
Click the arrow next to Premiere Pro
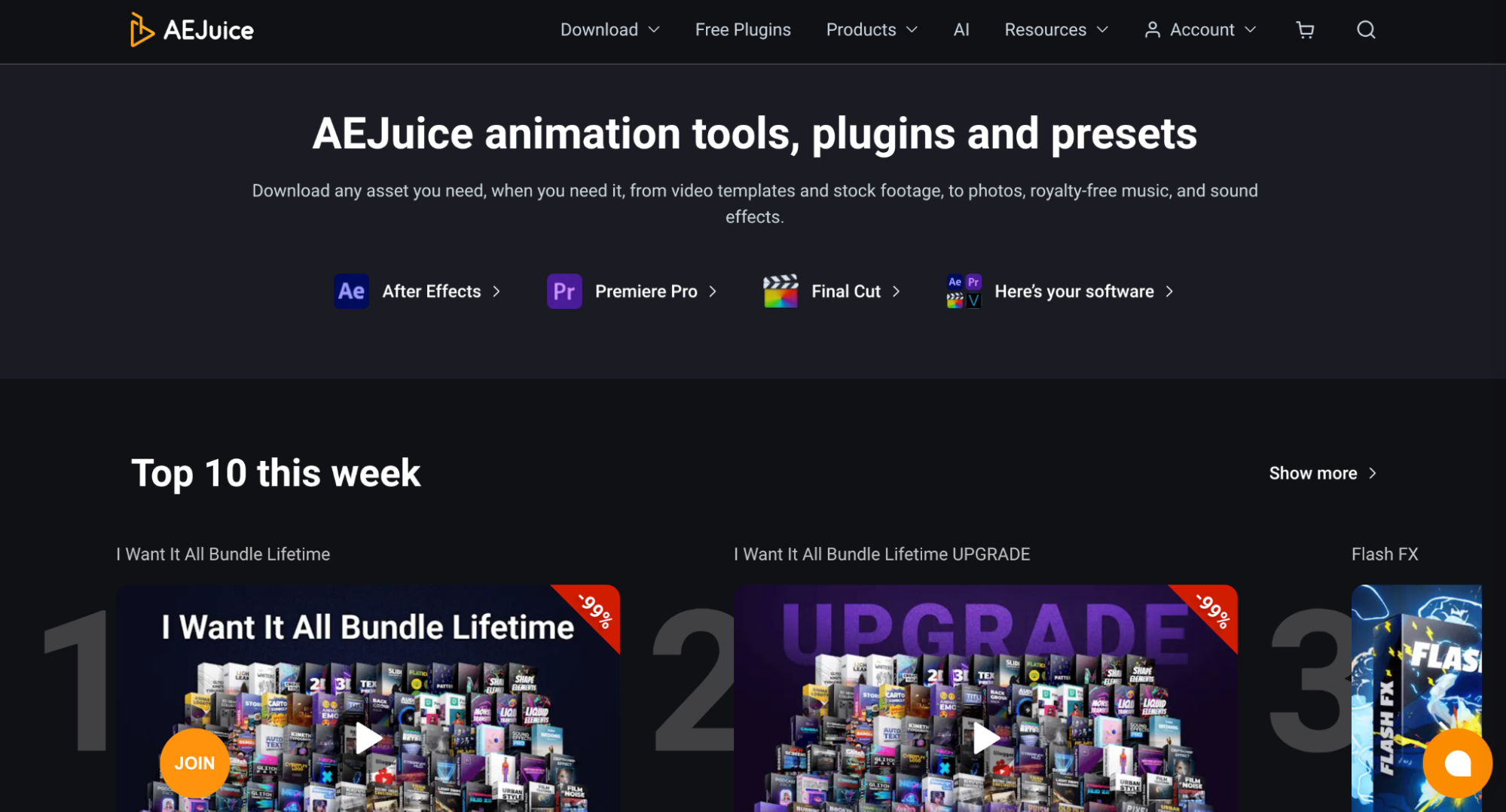[x=713, y=292]
